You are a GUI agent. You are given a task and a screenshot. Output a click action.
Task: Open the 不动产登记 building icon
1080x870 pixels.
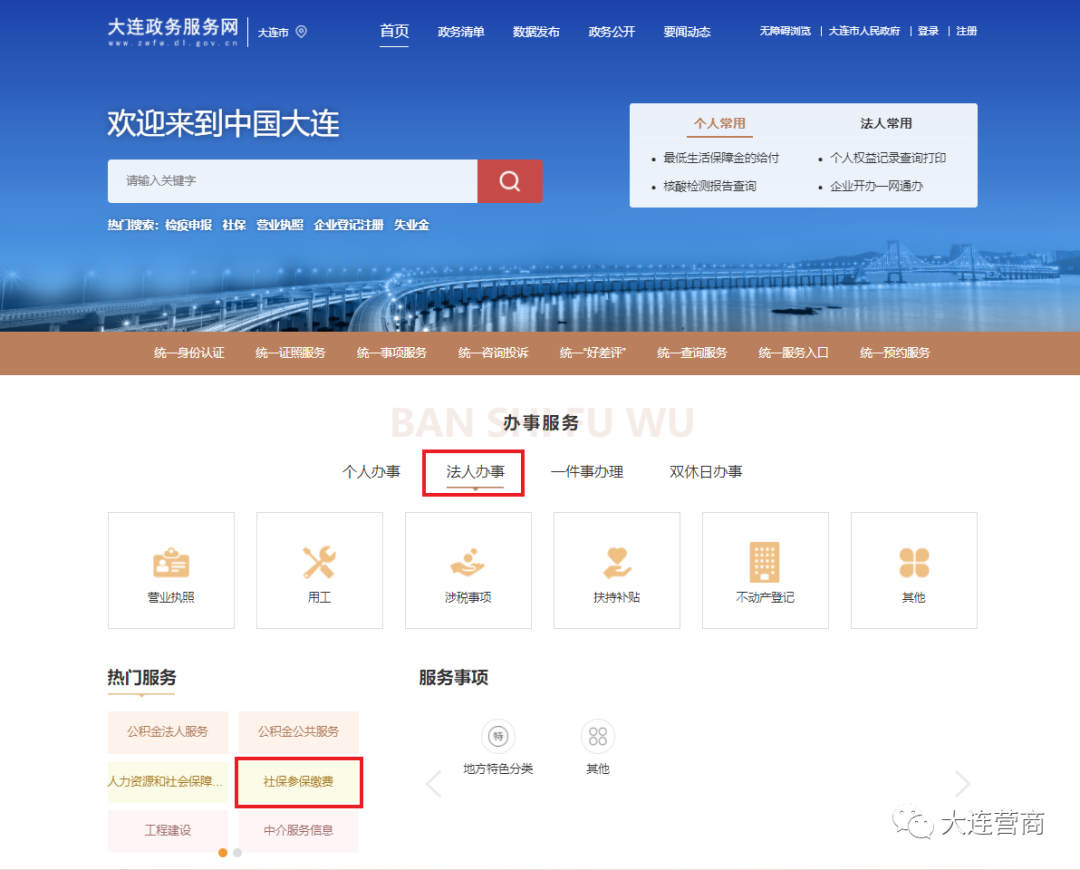[x=765, y=563]
